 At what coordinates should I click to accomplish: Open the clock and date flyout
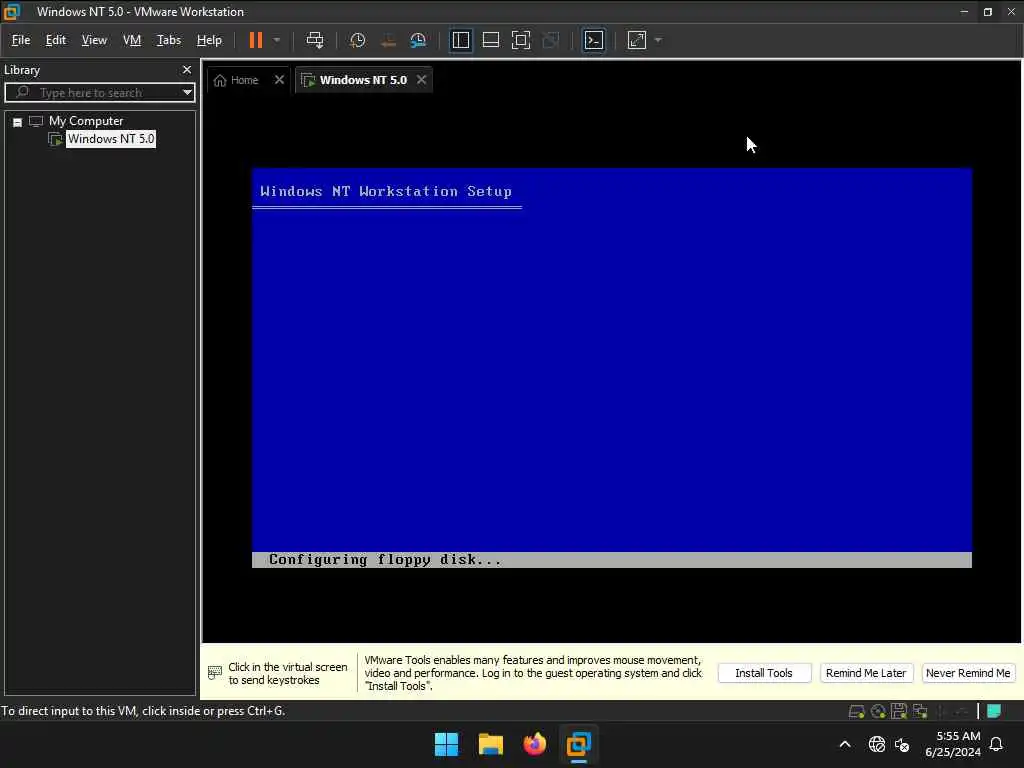coord(953,744)
